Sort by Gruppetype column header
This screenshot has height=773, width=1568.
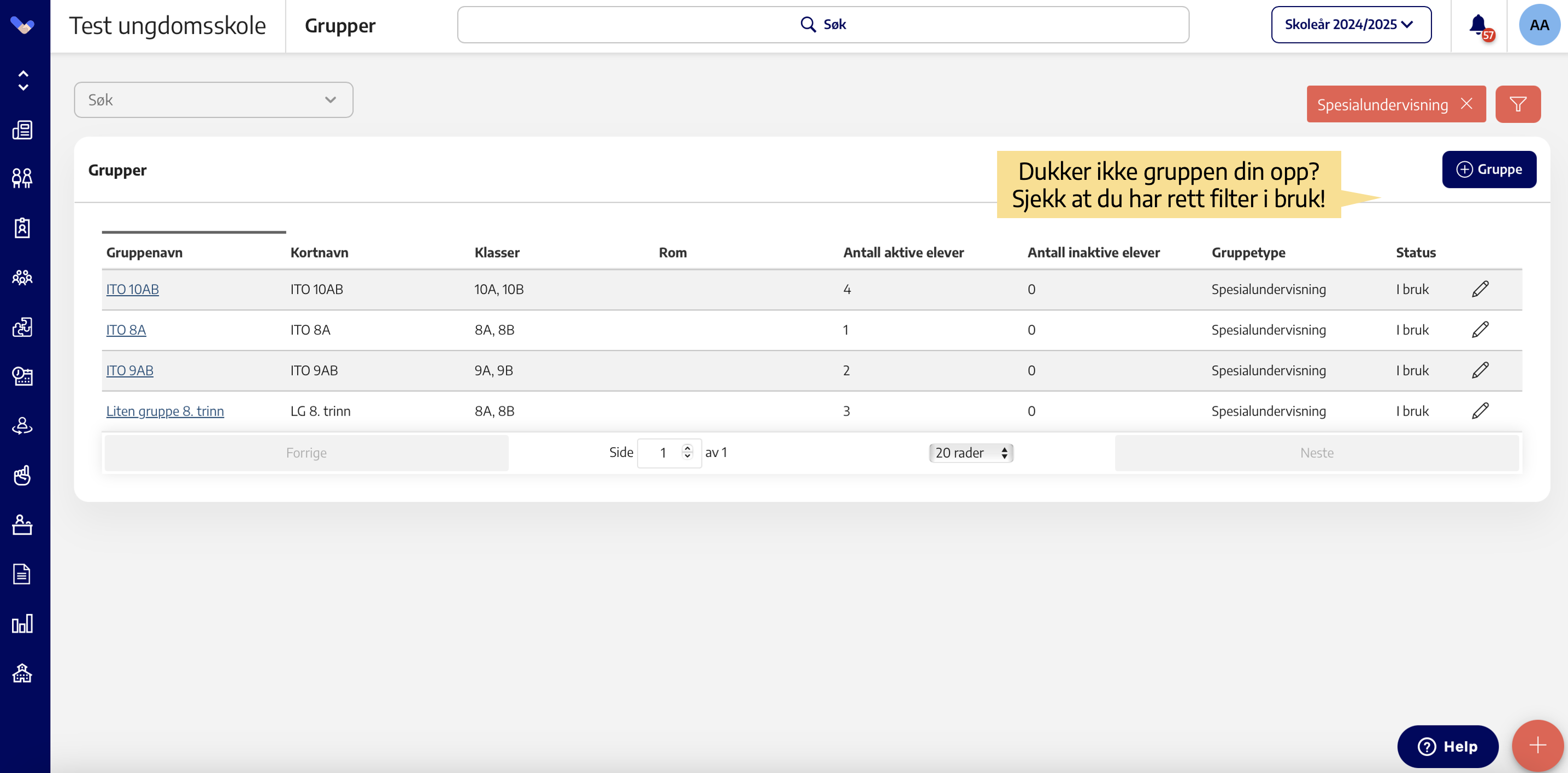click(1248, 252)
